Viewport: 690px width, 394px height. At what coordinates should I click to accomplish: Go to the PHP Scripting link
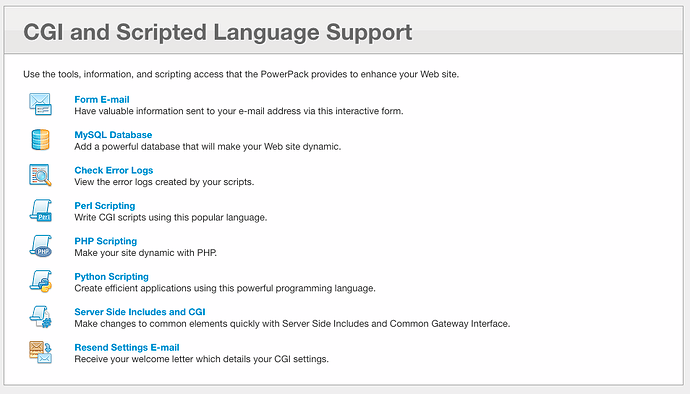(x=106, y=241)
